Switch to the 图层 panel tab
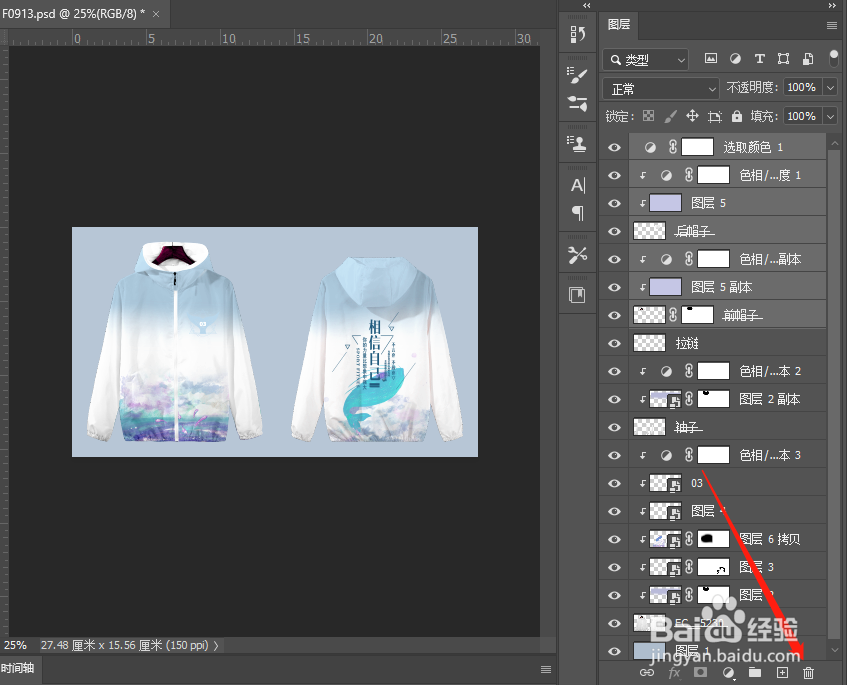 pos(619,25)
